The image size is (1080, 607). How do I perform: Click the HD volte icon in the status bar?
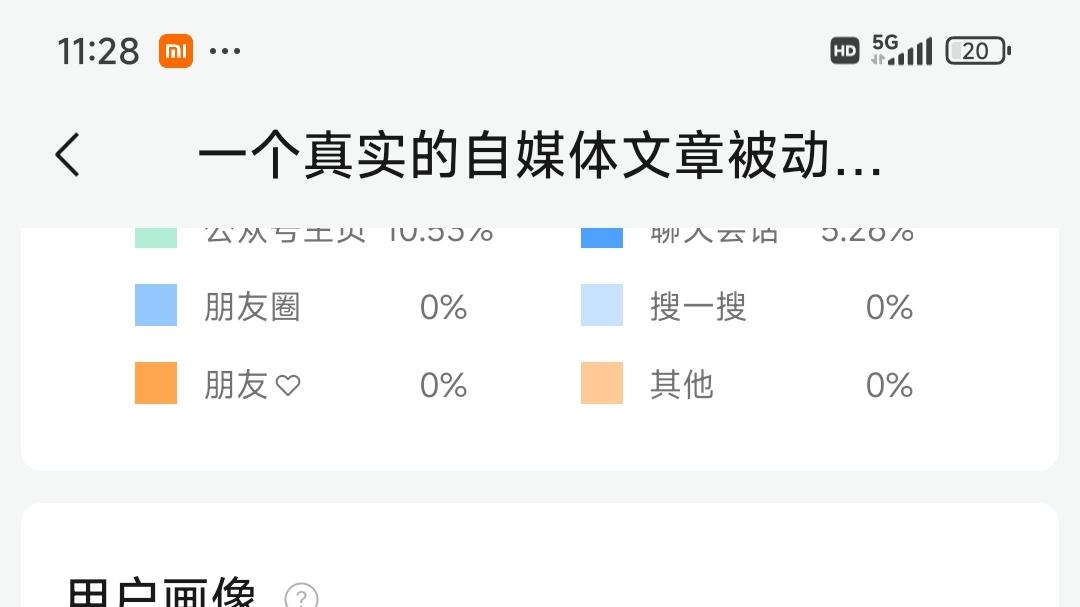tap(844, 50)
